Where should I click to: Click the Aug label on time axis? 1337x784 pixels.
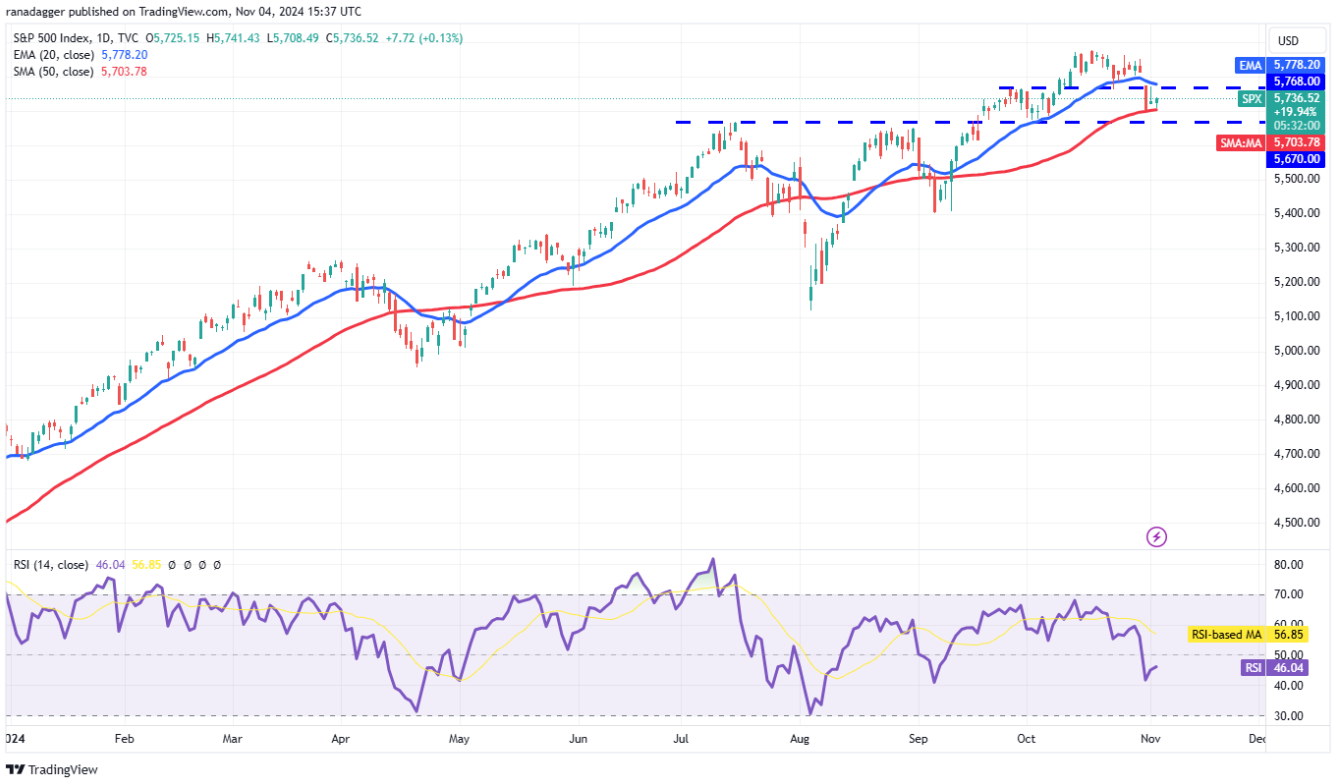(x=799, y=740)
